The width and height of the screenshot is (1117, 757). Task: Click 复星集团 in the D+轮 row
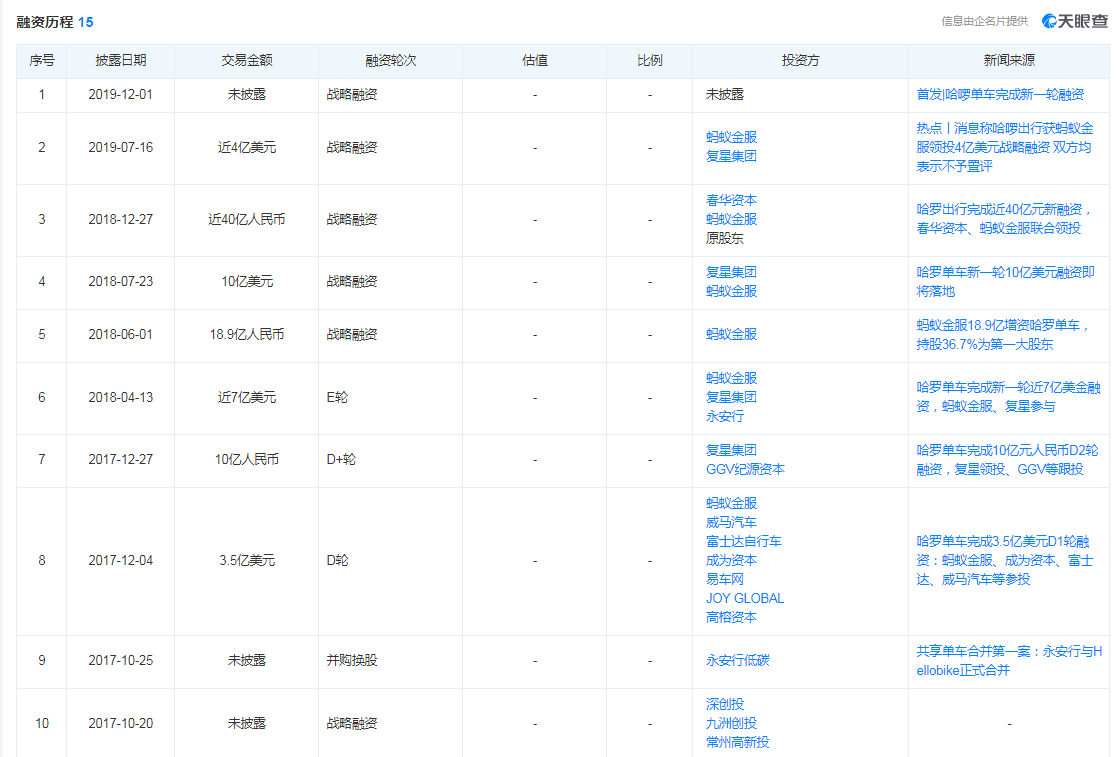coord(731,450)
